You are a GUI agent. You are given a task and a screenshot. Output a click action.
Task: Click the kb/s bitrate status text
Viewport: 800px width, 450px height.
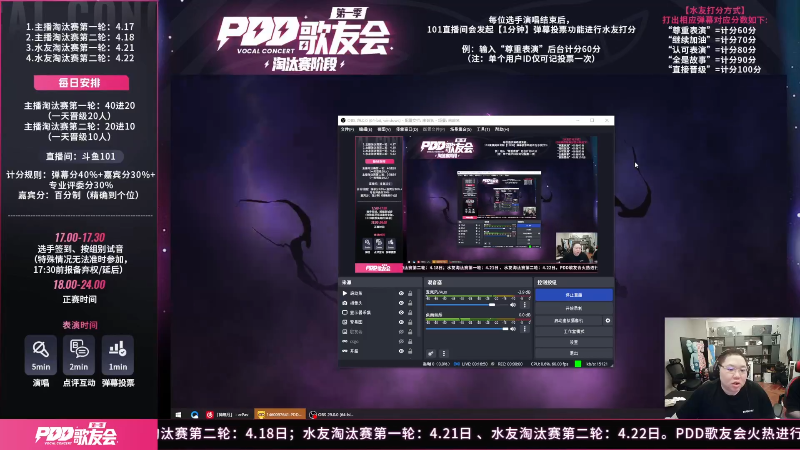point(597,364)
